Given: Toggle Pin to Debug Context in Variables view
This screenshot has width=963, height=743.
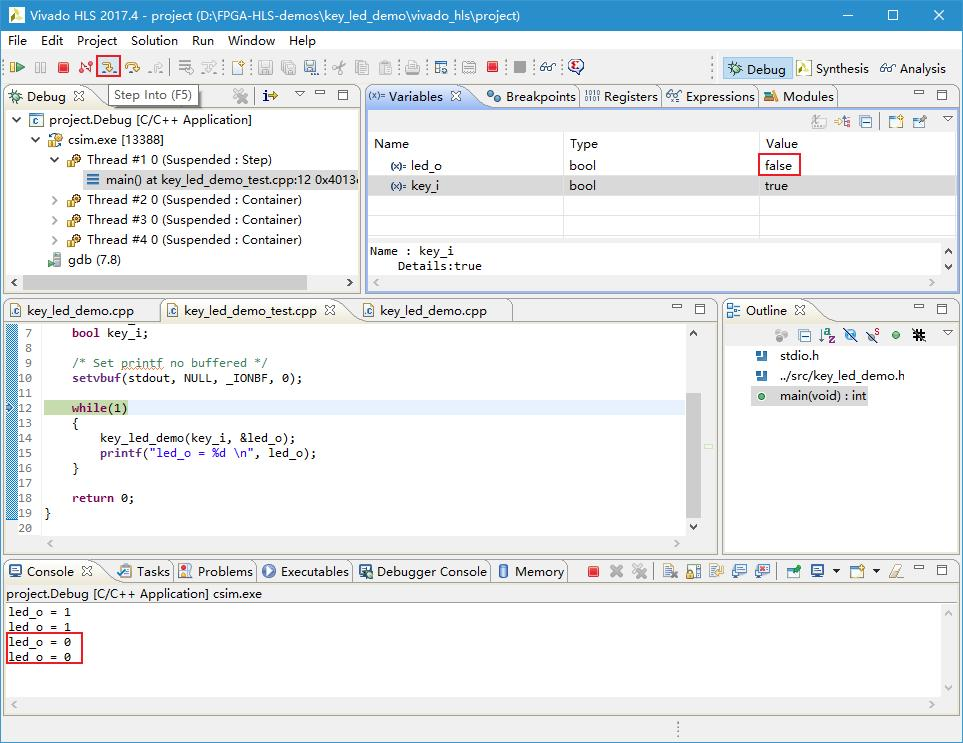Looking at the screenshot, I should click(x=919, y=122).
